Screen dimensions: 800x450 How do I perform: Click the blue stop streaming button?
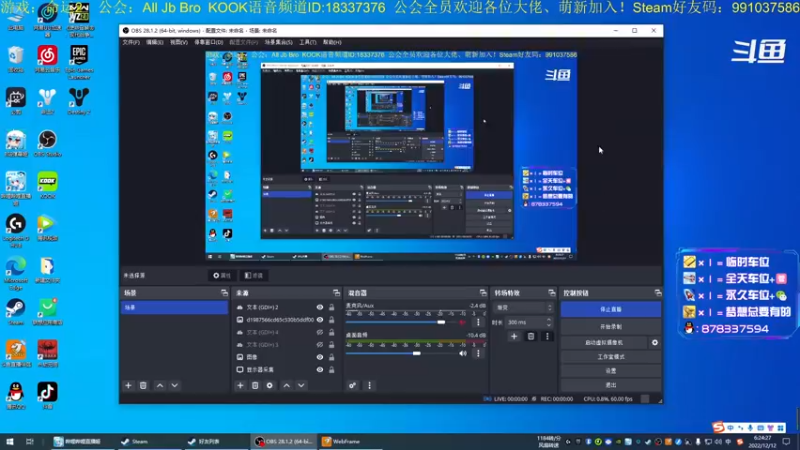[x=611, y=309]
